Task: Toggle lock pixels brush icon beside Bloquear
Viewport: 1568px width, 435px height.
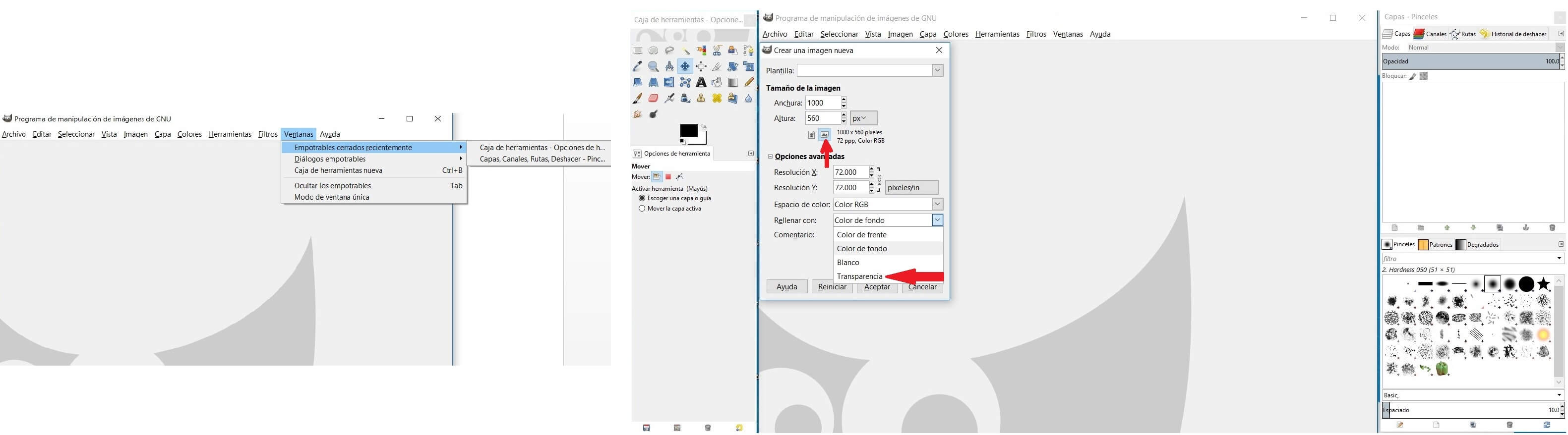Action: tap(1413, 76)
